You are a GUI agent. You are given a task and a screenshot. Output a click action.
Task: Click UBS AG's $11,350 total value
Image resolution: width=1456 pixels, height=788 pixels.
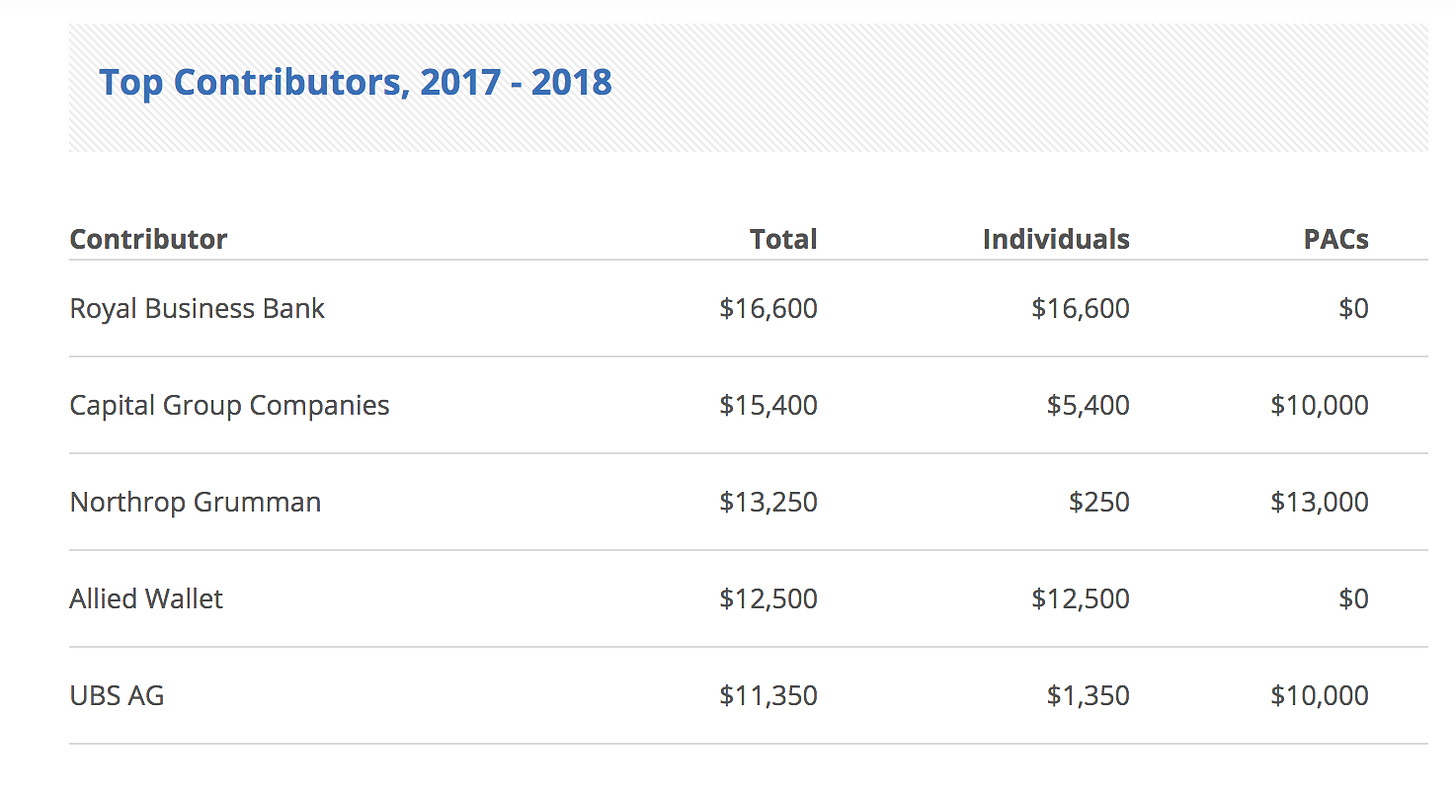click(768, 696)
